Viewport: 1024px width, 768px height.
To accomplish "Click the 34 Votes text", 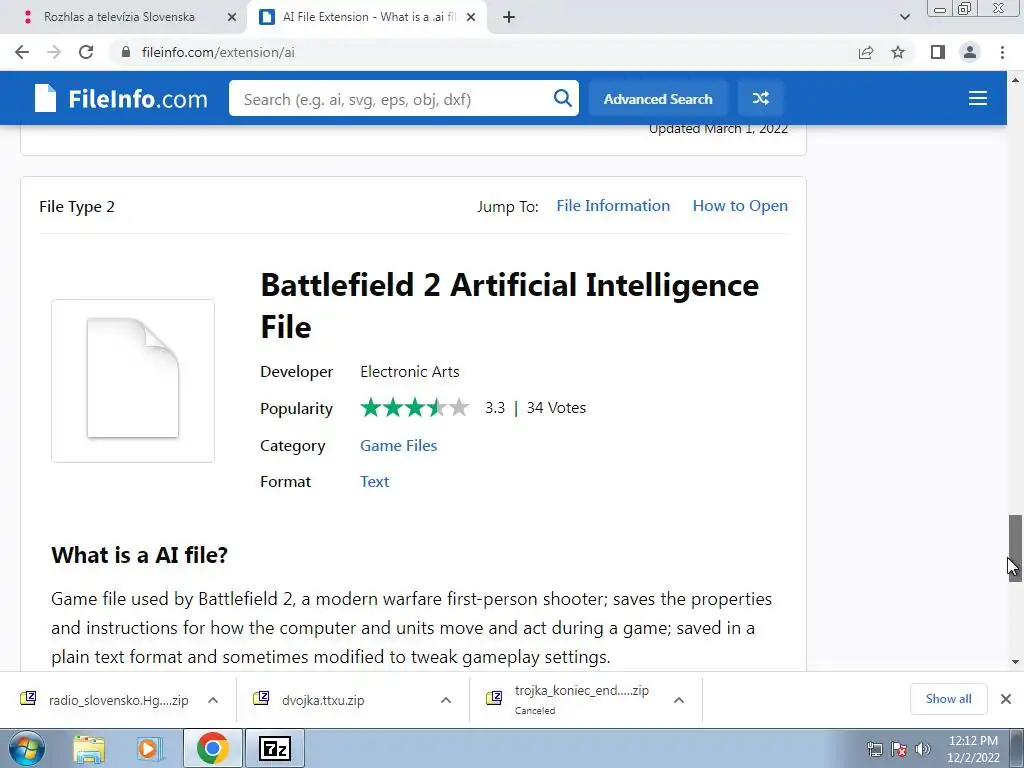I will click(x=556, y=408).
